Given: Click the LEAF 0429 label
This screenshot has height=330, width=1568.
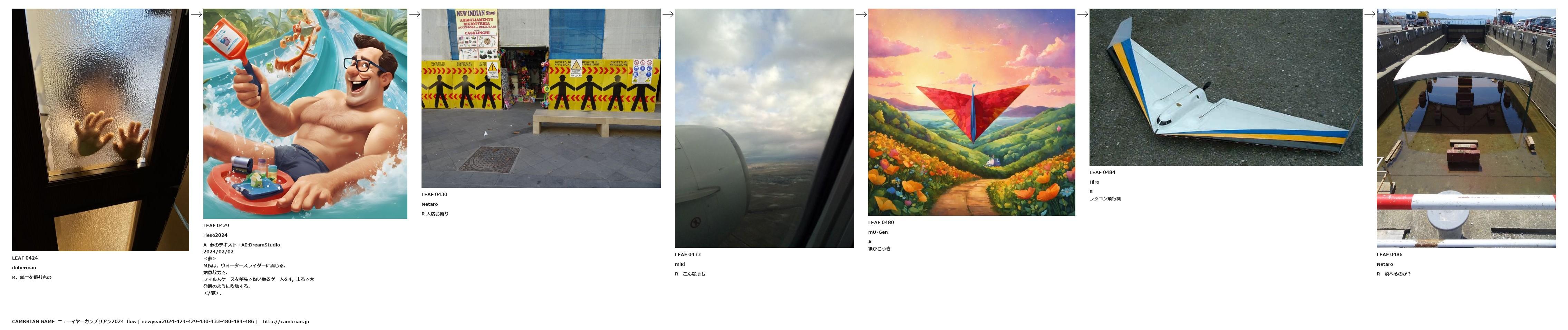Looking at the screenshot, I should (x=216, y=226).
